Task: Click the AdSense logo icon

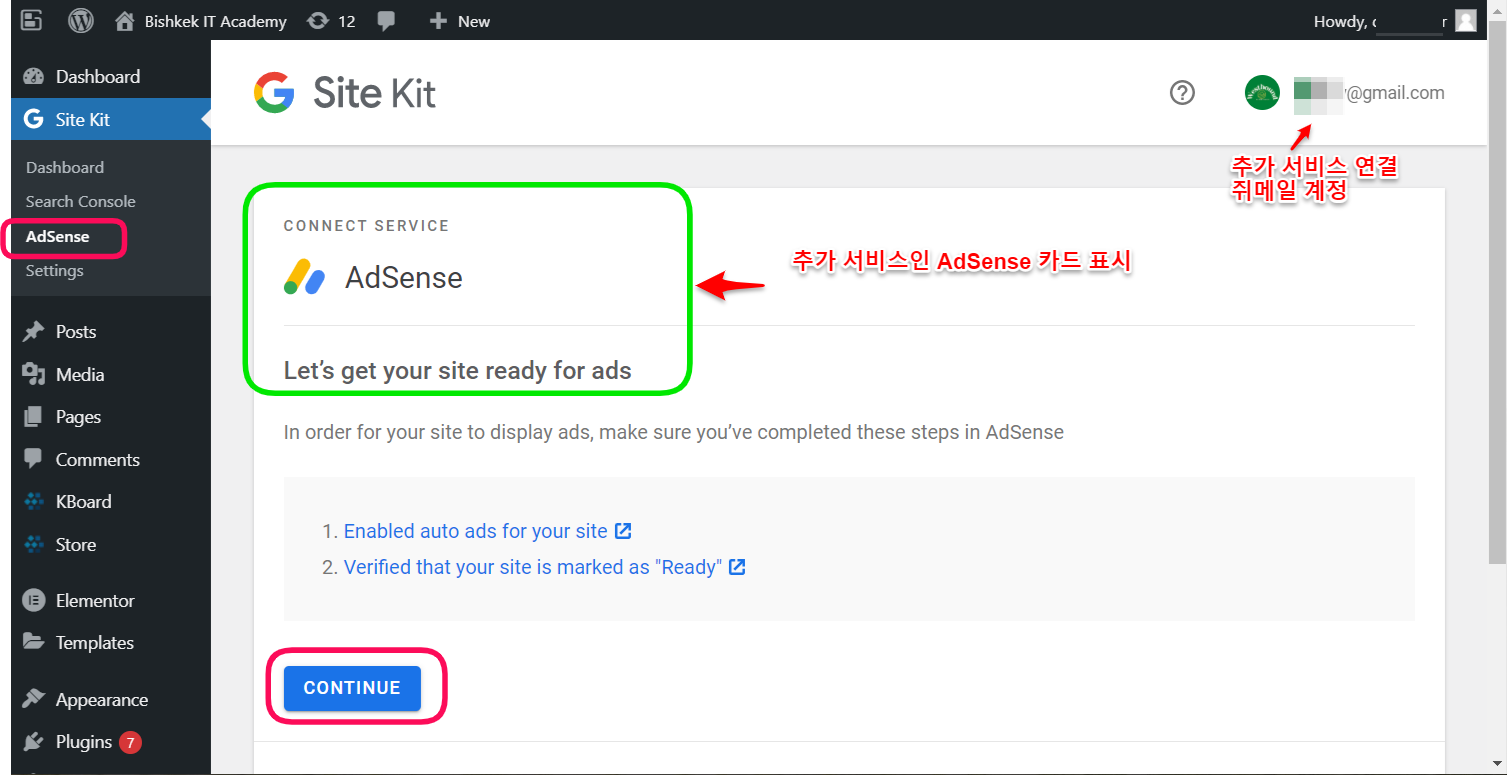Action: [304, 277]
